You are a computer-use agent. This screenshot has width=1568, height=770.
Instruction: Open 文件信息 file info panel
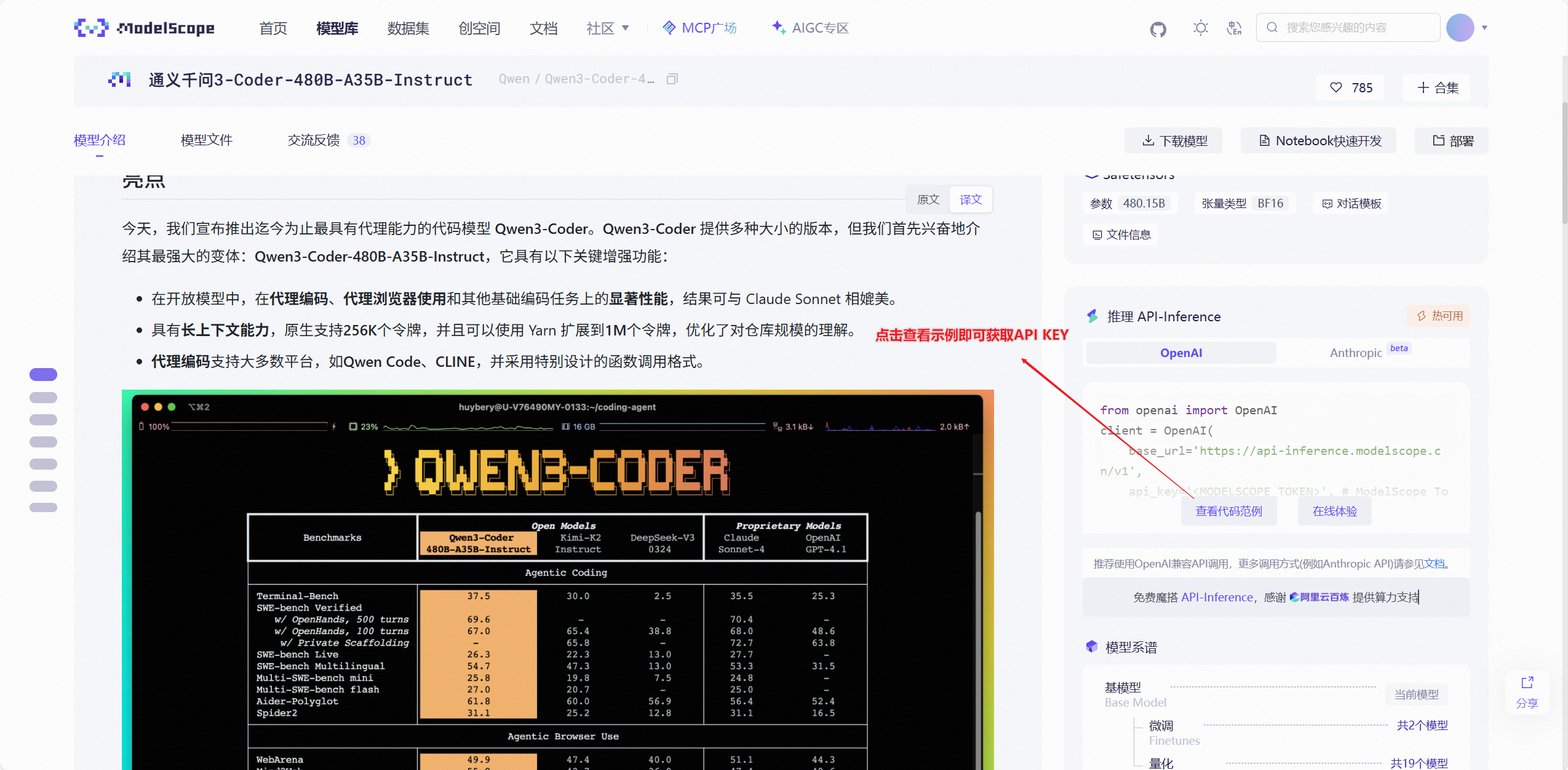[1120, 235]
